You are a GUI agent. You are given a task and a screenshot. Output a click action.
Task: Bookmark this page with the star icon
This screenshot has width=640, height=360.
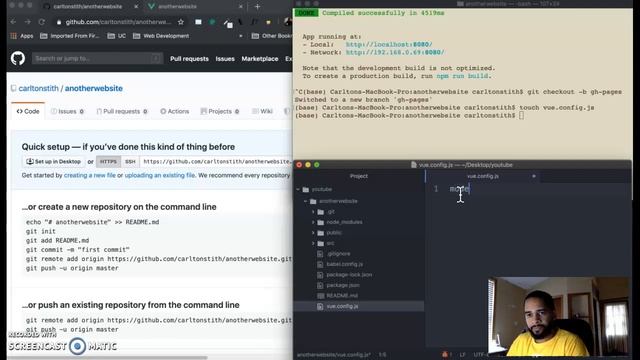tap(181, 22)
